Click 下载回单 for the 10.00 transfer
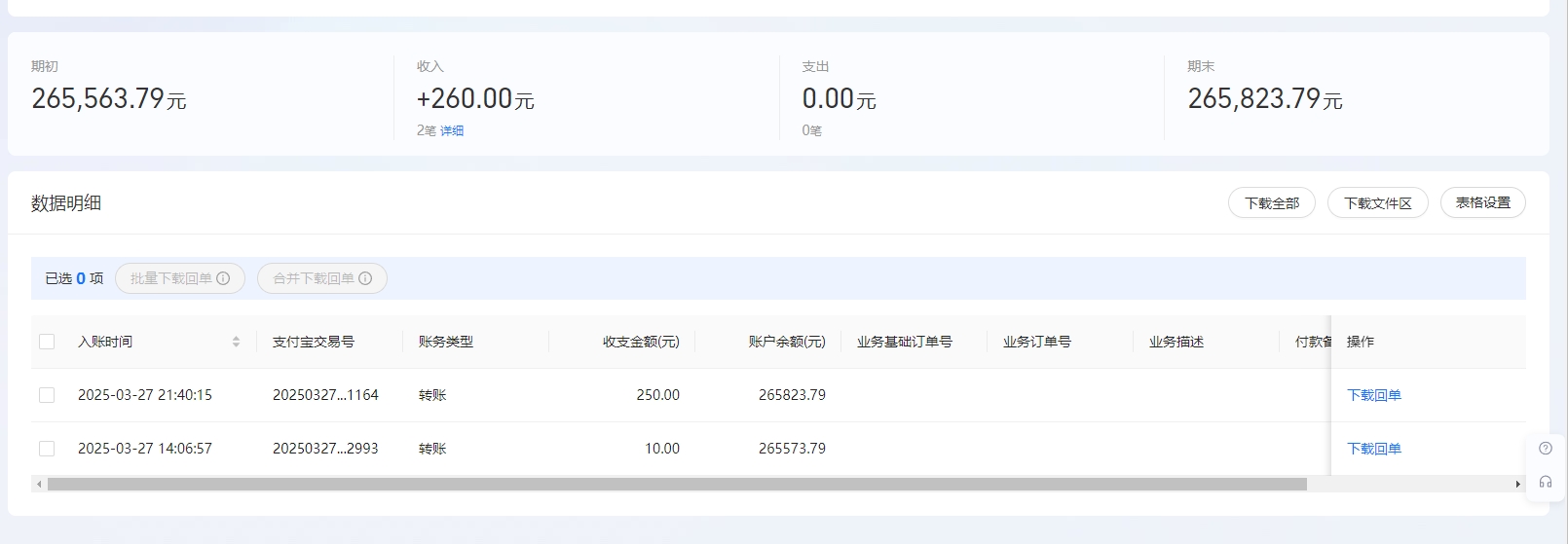The width and height of the screenshot is (1568, 544). (1374, 449)
